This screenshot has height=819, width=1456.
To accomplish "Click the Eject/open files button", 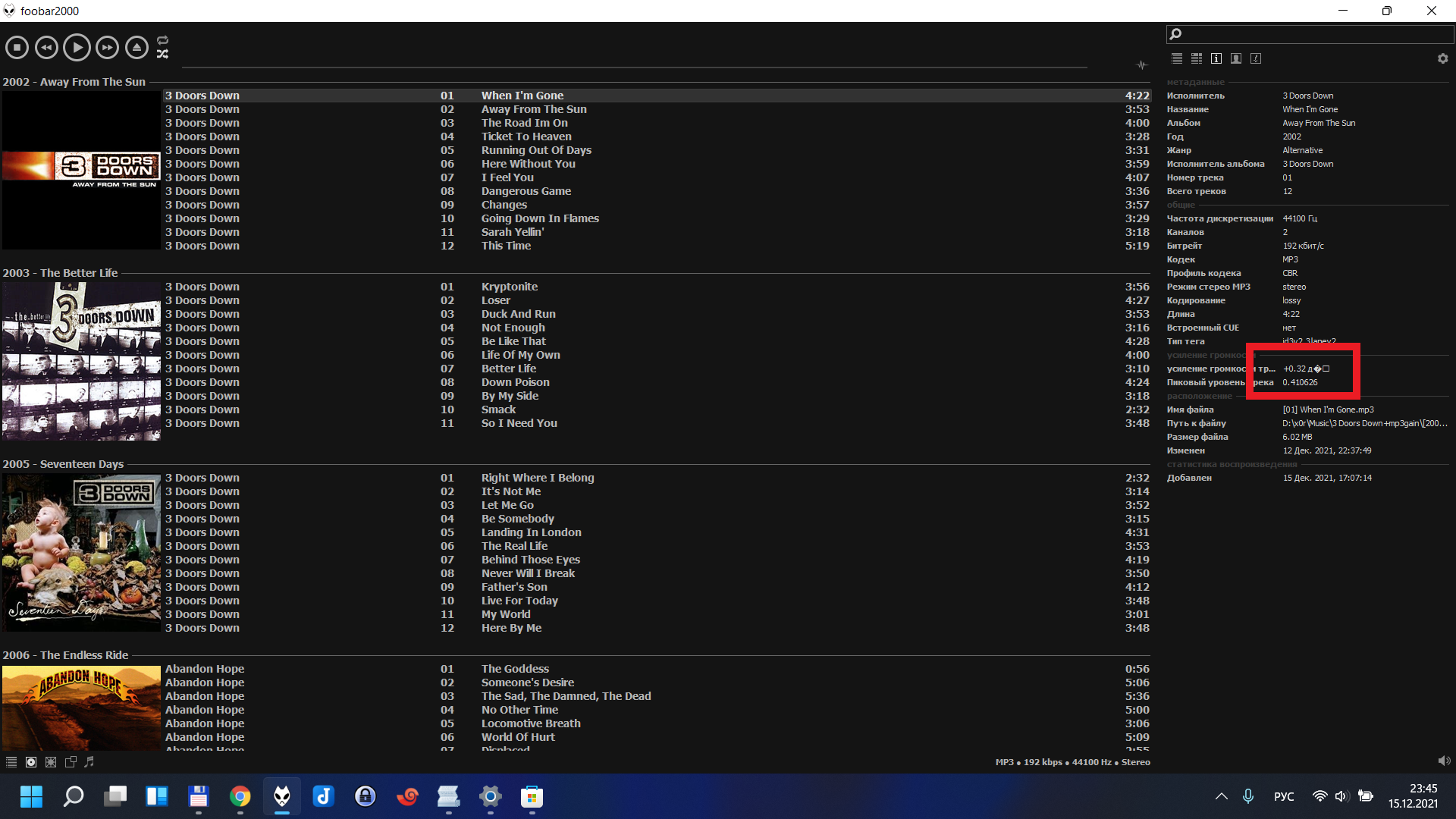I will tap(136, 48).
